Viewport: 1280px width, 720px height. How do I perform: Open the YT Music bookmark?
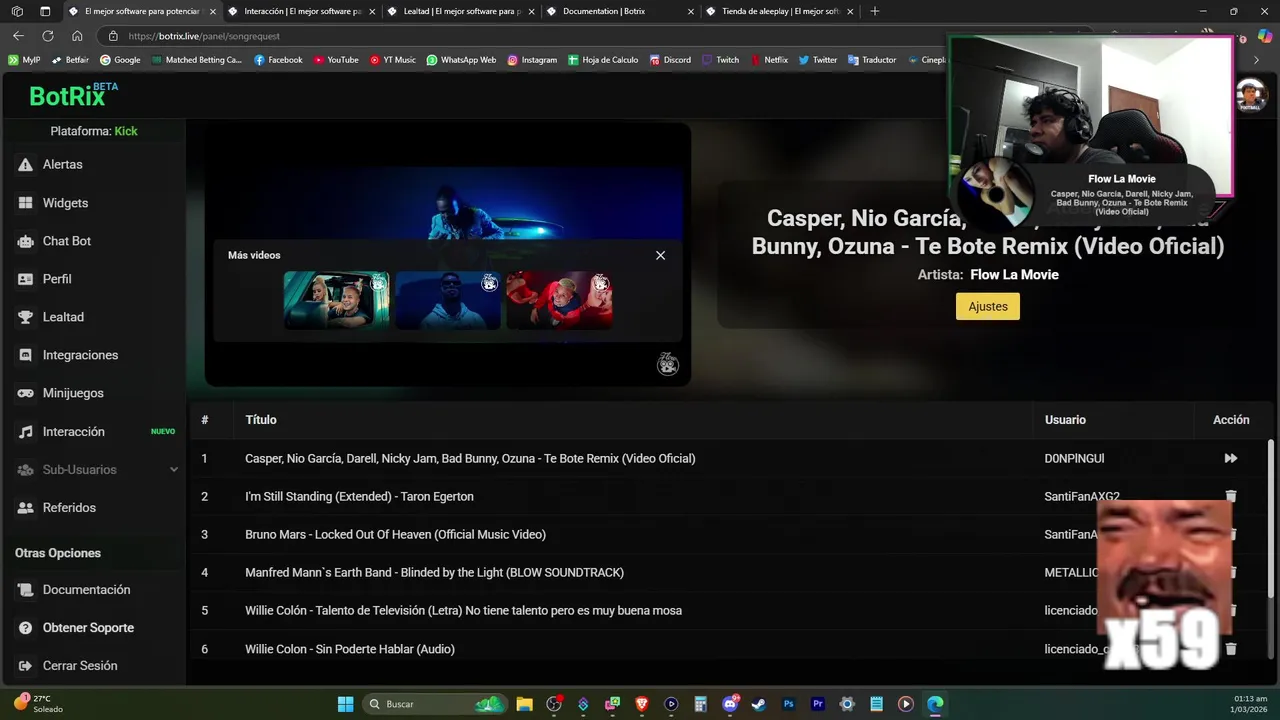point(393,60)
